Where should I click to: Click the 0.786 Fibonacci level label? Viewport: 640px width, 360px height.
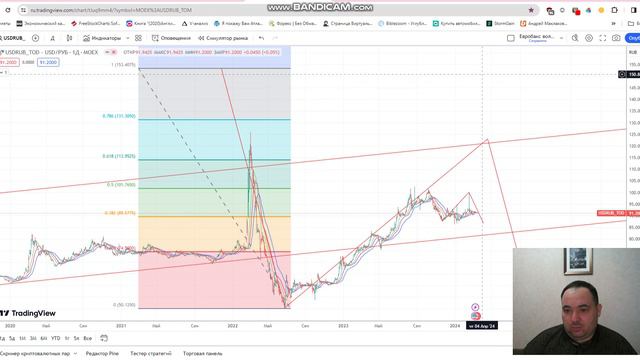click(x=119, y=116)
